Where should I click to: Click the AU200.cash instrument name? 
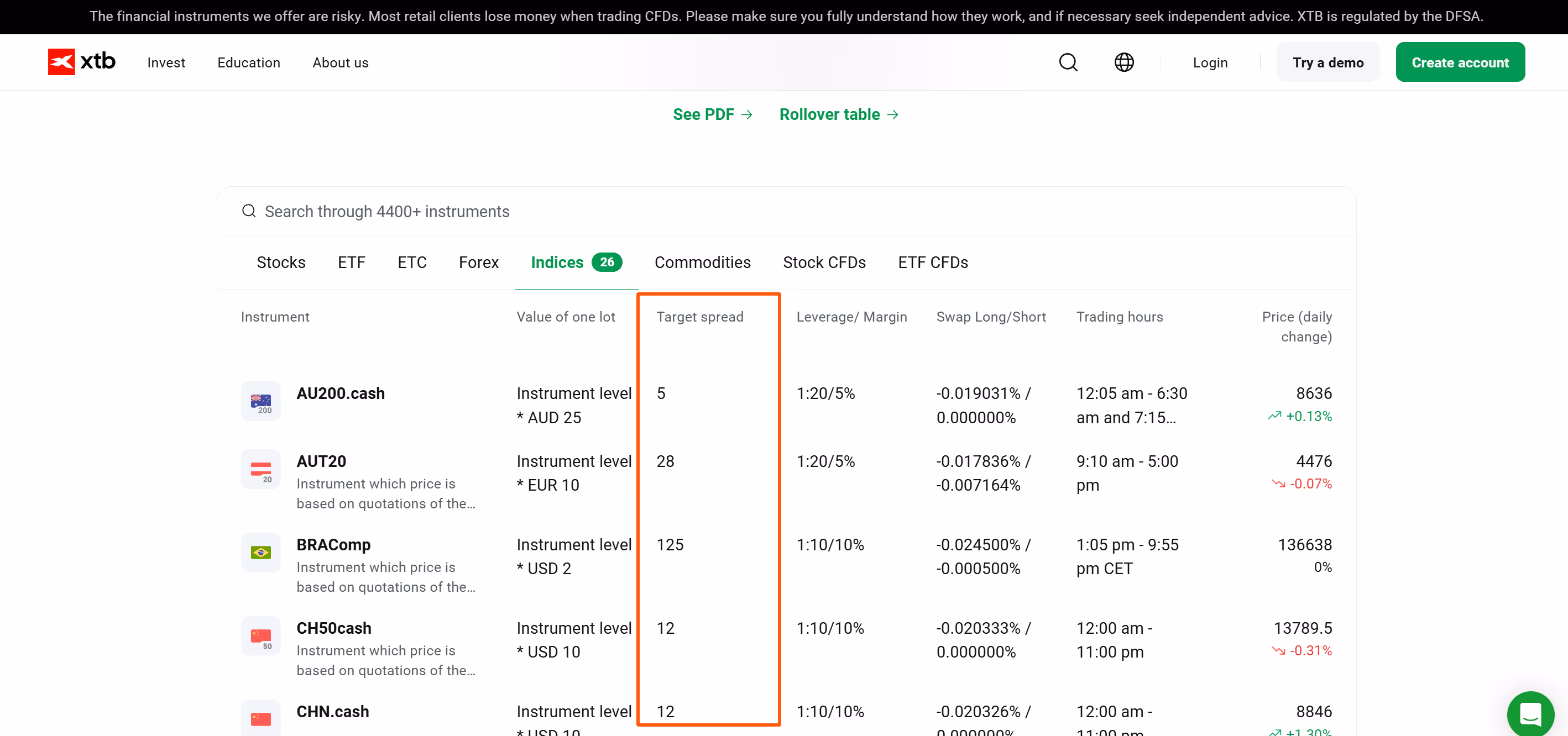tap(340, 393)
